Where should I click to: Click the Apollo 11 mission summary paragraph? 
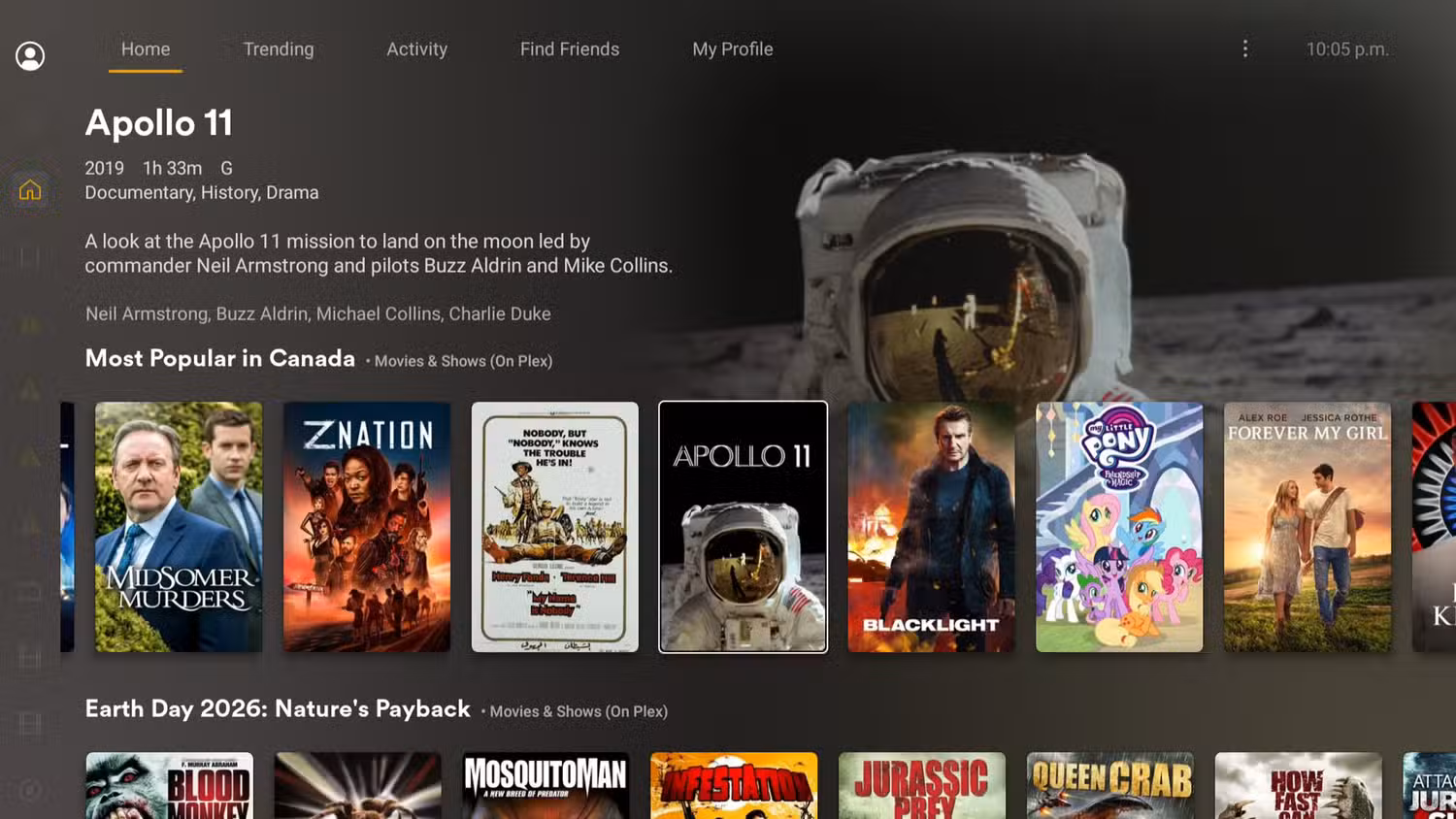point(379,253)
